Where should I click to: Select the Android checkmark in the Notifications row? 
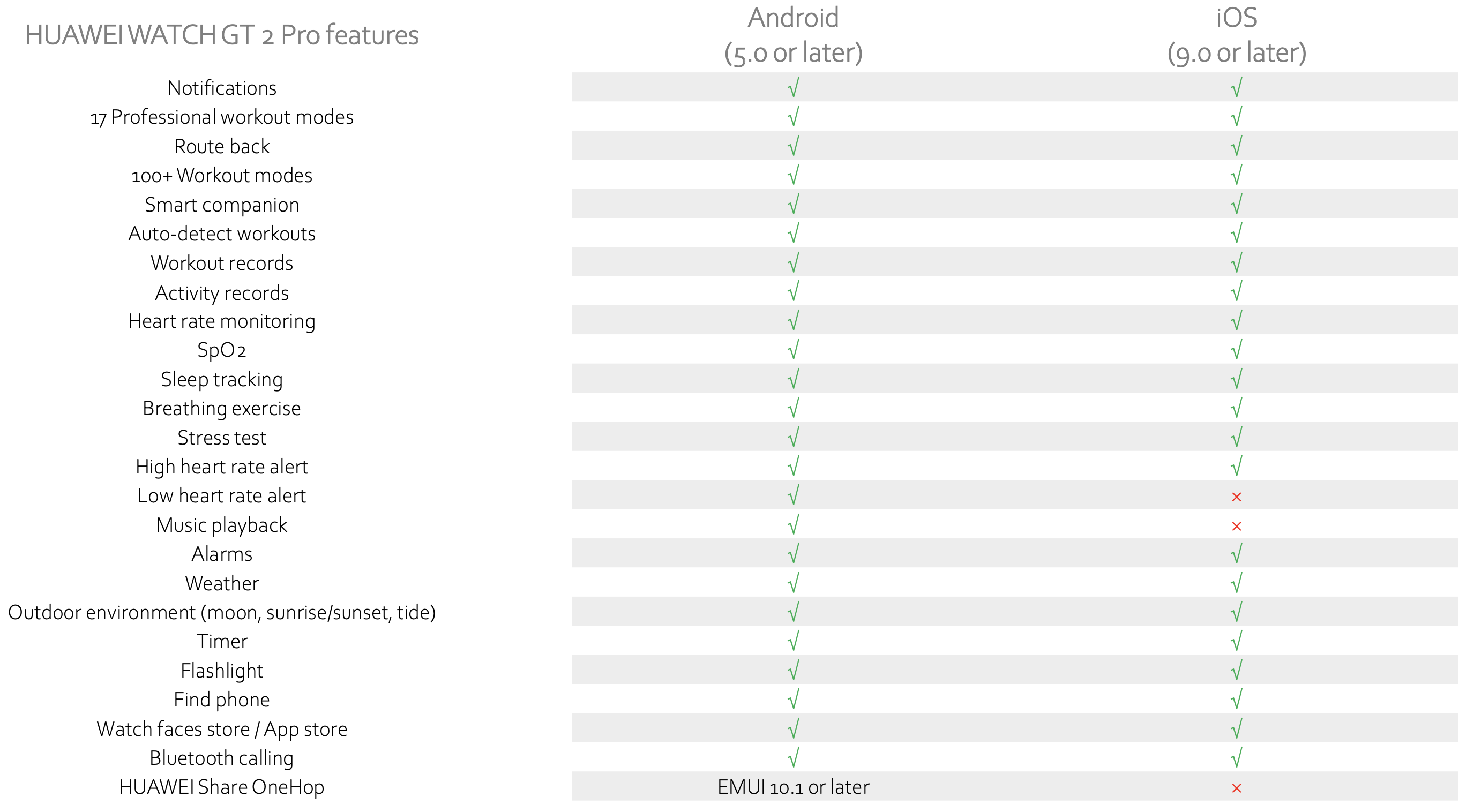[x=794, y=88]
